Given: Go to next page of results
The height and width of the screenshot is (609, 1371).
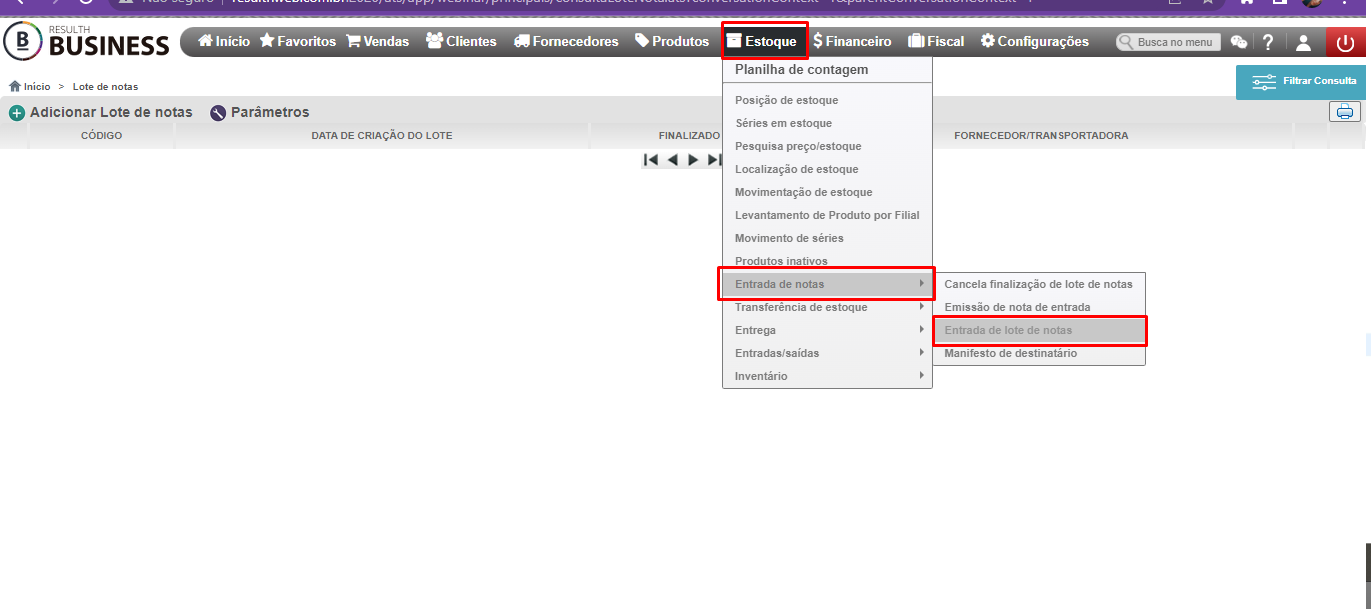Looking at the screenshot, I should point(693,160).
